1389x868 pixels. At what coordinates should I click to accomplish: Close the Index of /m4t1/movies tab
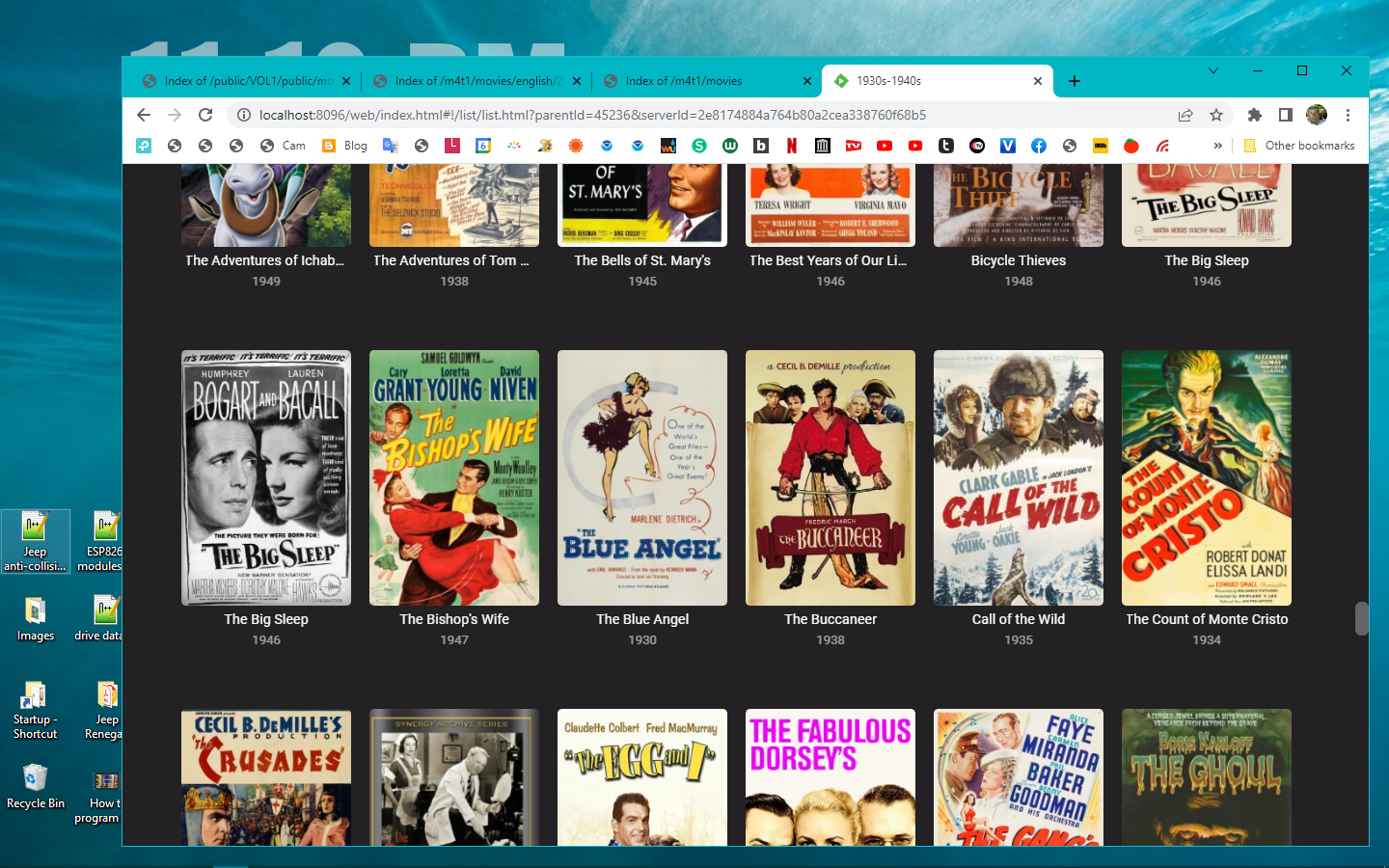(x=807, y=81)
